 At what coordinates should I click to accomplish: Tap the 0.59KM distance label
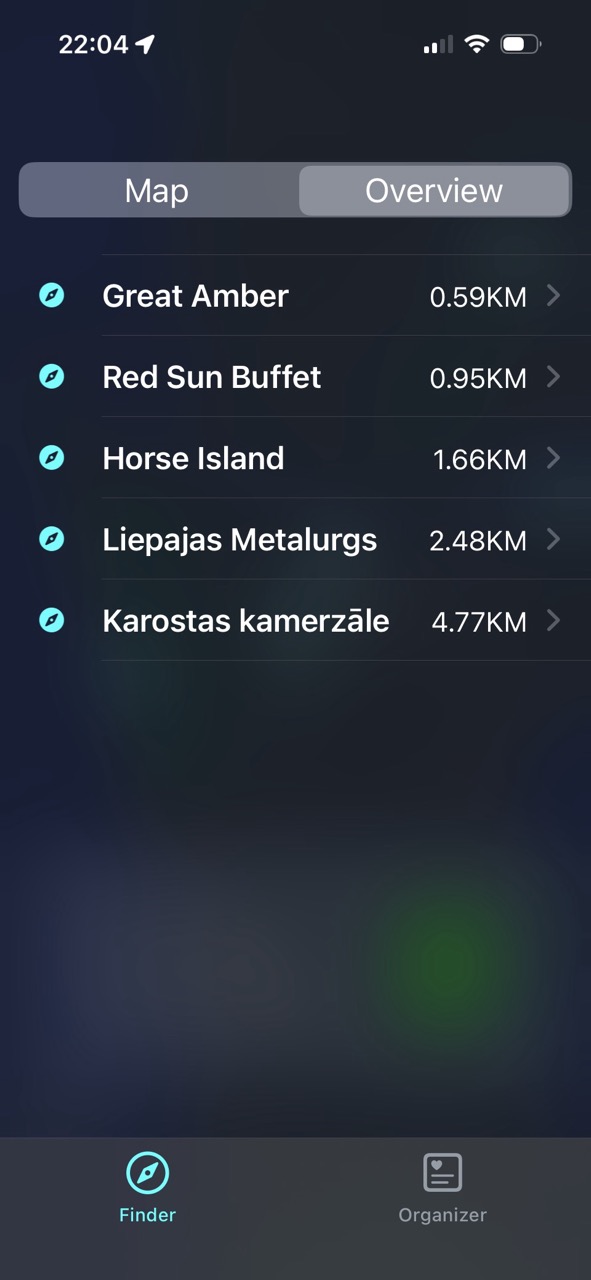point(479,297)
